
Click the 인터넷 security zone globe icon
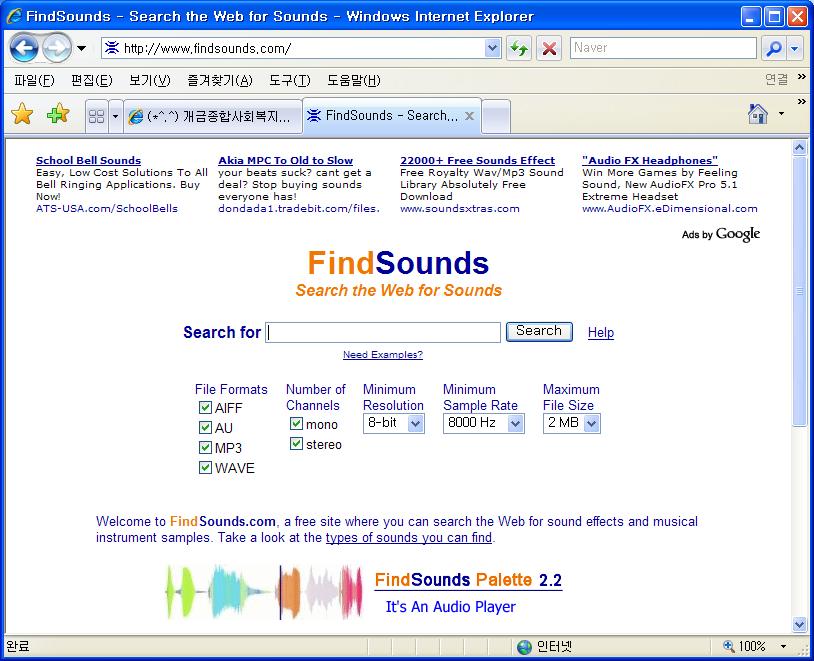(x=524, y=647)
